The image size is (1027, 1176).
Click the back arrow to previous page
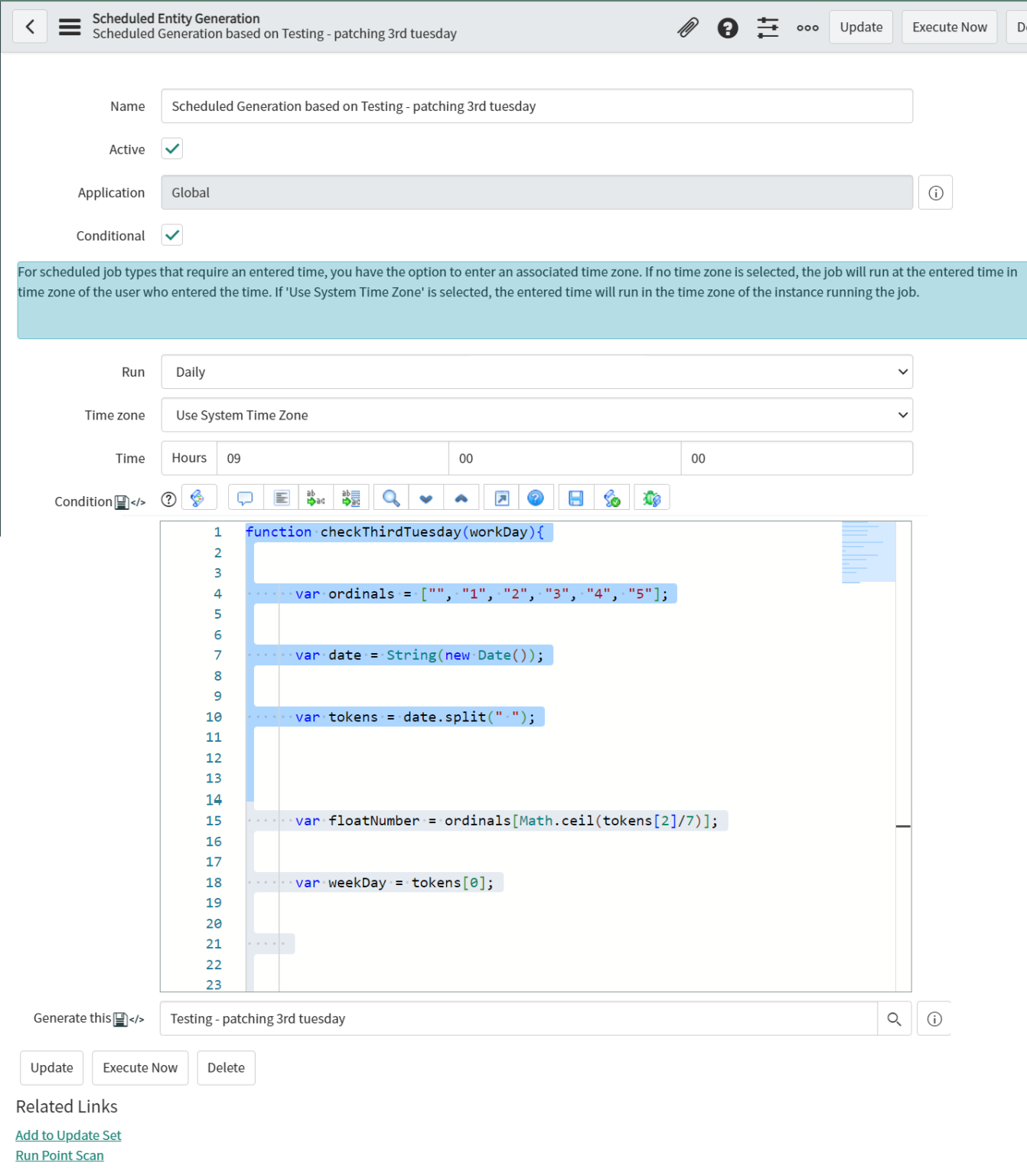(x=29, y=27)
